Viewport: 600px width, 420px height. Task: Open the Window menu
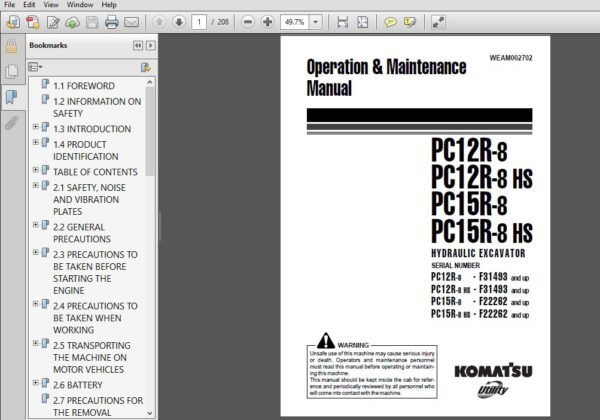[80, 5]
